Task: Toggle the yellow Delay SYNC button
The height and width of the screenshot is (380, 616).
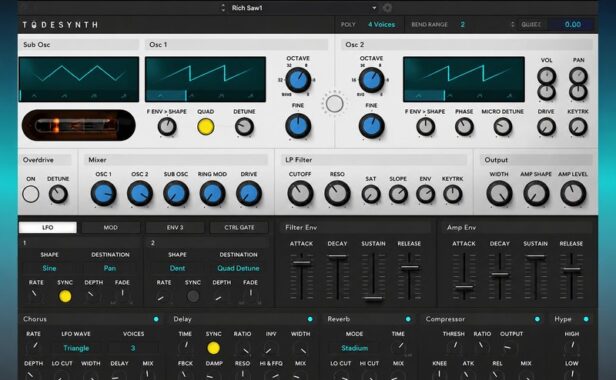Action: pos(213,348)
